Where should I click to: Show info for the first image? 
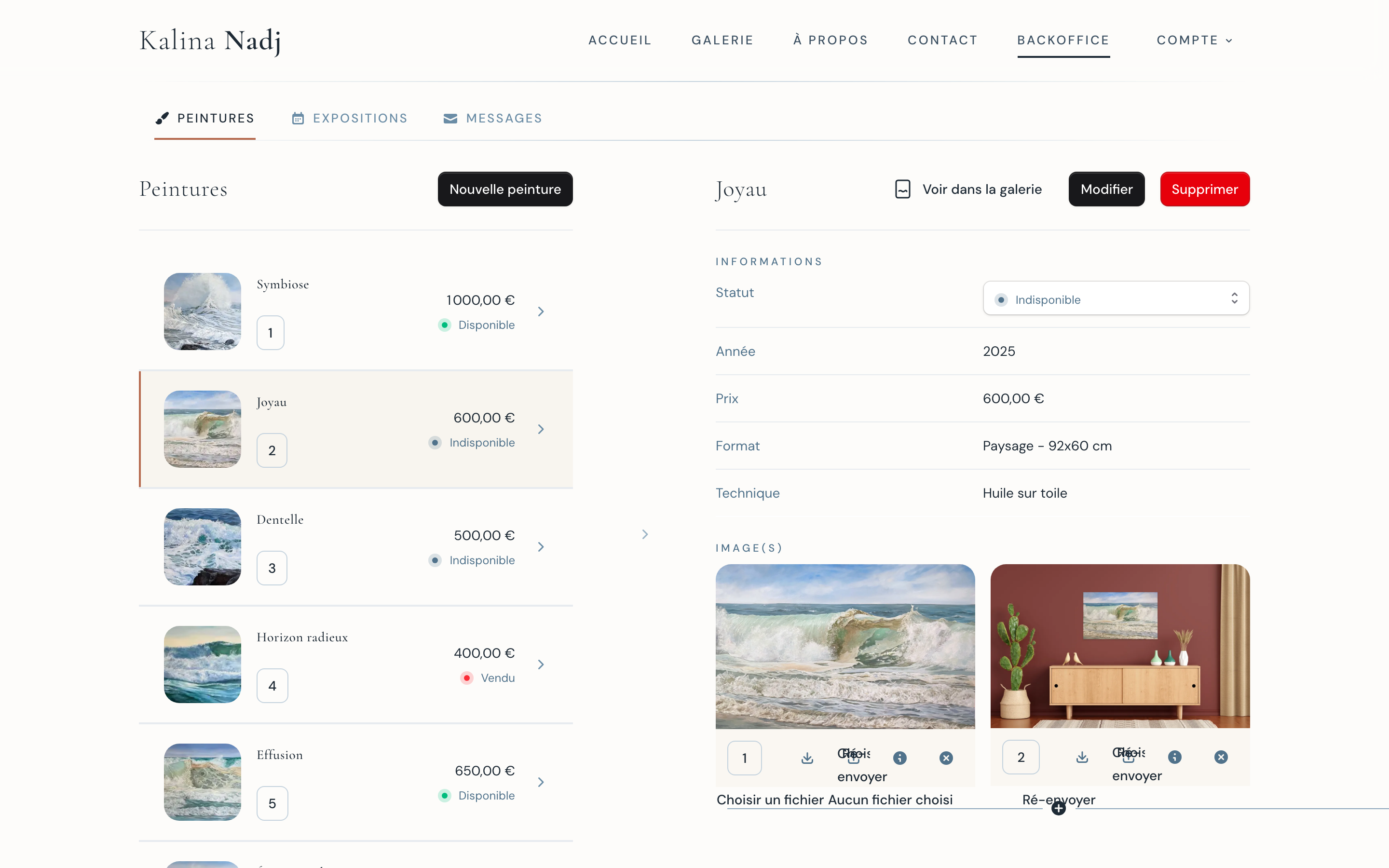[899, 758]
